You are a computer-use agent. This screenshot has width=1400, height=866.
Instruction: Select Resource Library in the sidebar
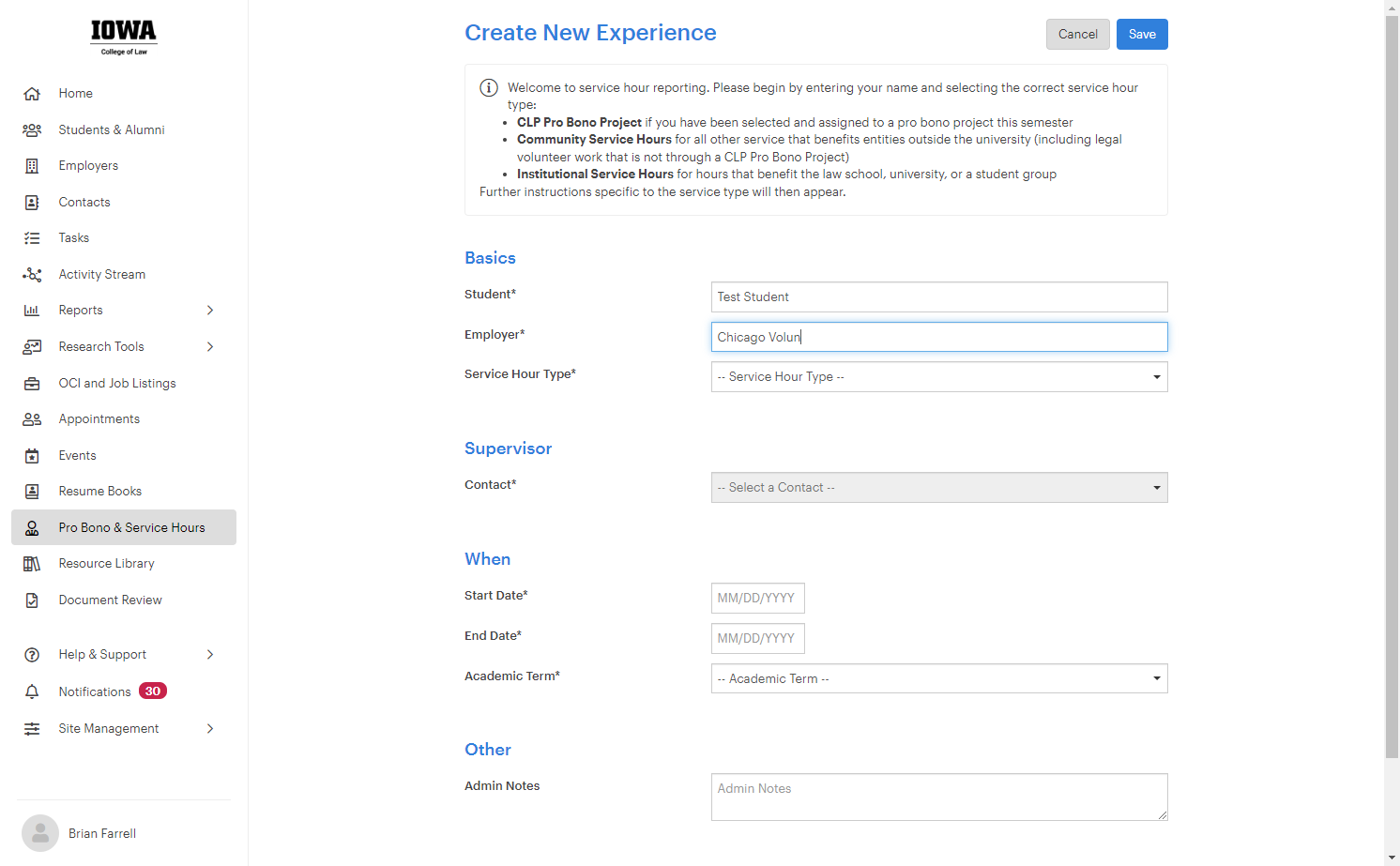coord(106,564)
